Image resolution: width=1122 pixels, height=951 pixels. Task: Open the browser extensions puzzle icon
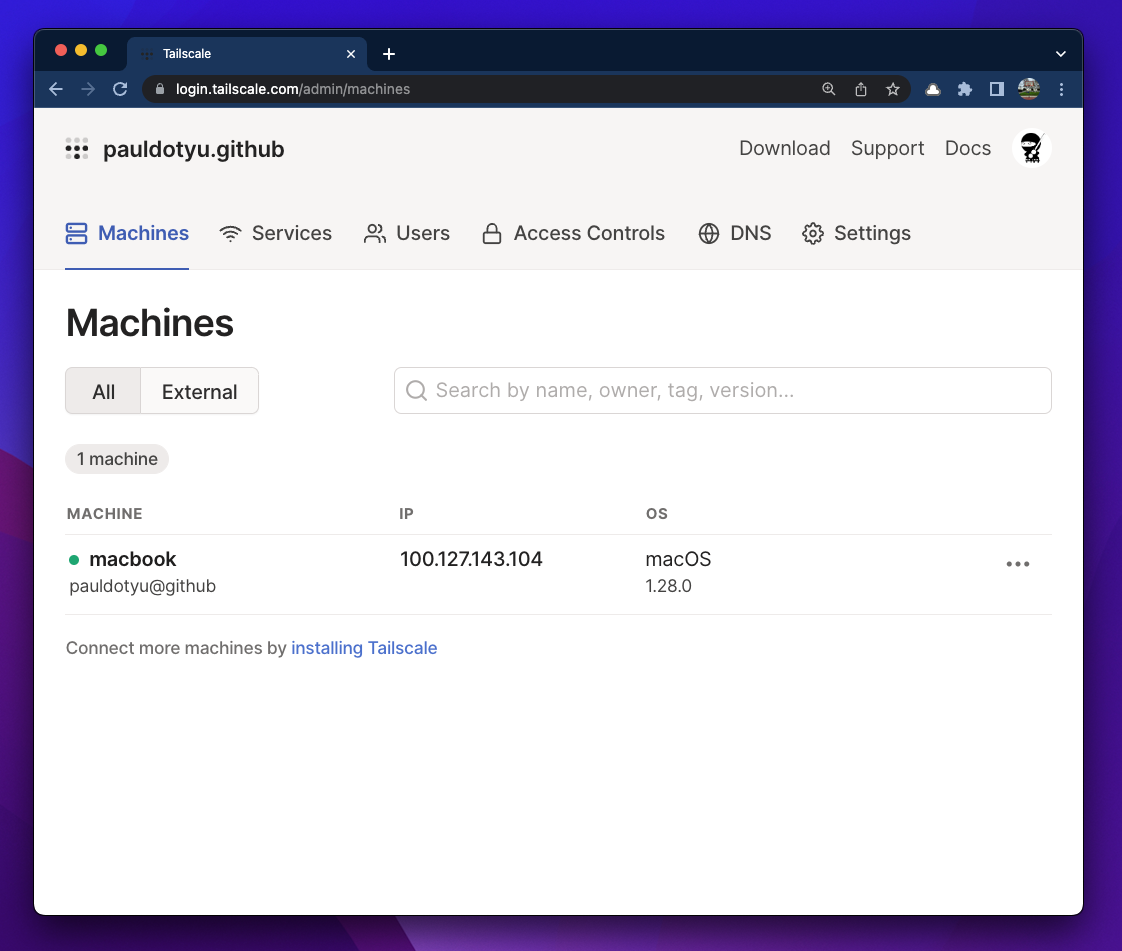pos(964,89)
